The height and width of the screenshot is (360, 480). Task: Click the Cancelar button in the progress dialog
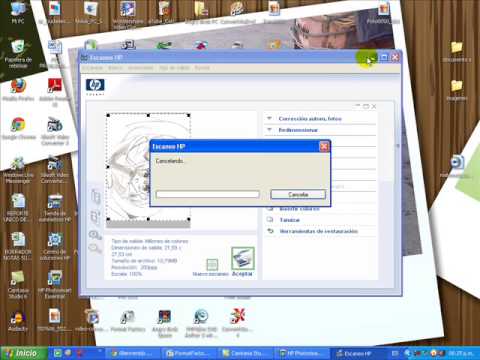point(298,194)
